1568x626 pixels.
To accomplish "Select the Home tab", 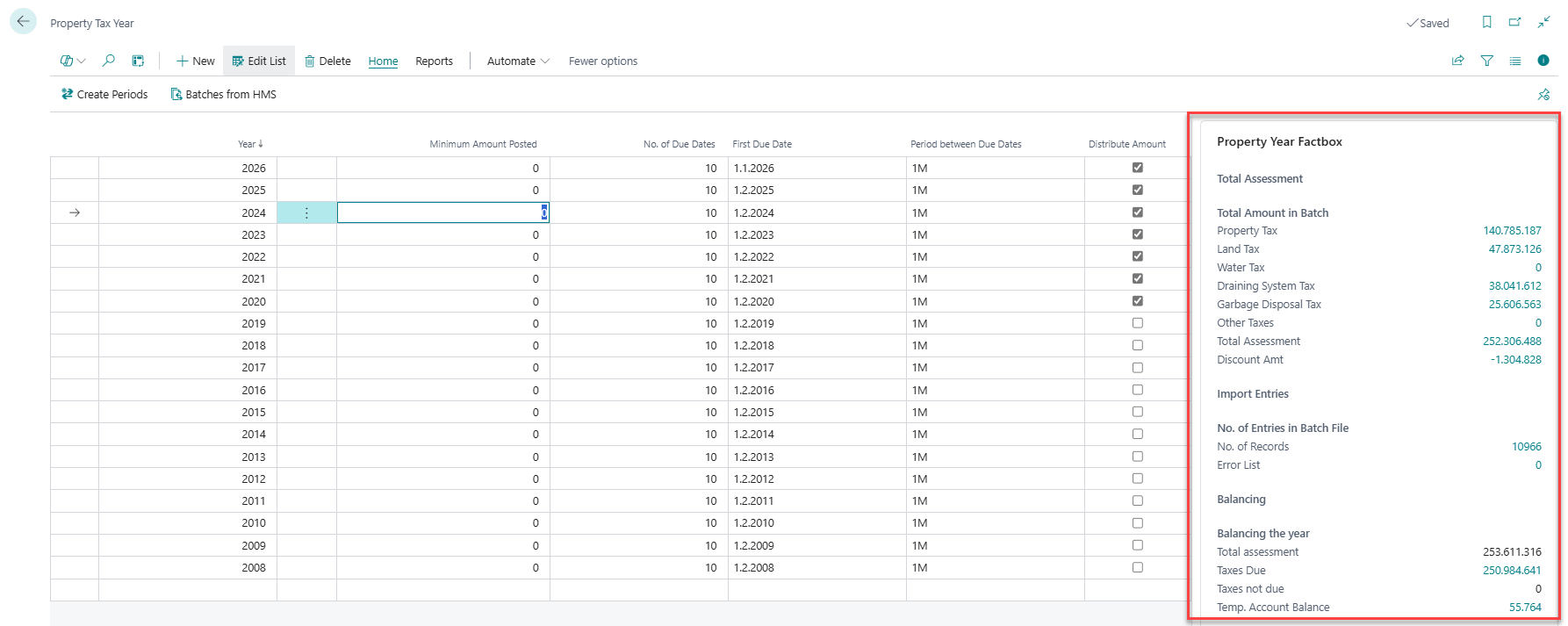I will tap(383, 61).
